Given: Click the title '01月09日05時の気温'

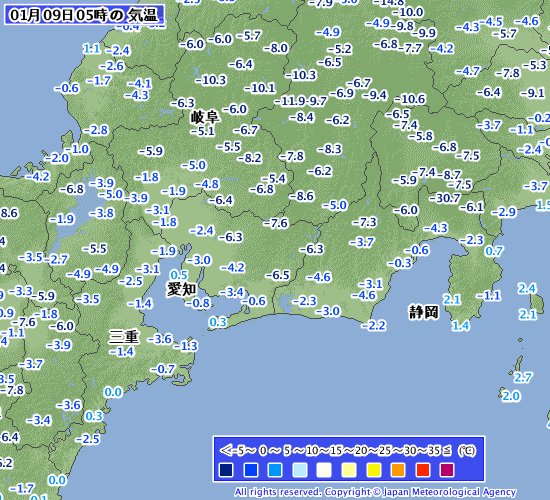Looking at the screenshot, I should [84, 15].
